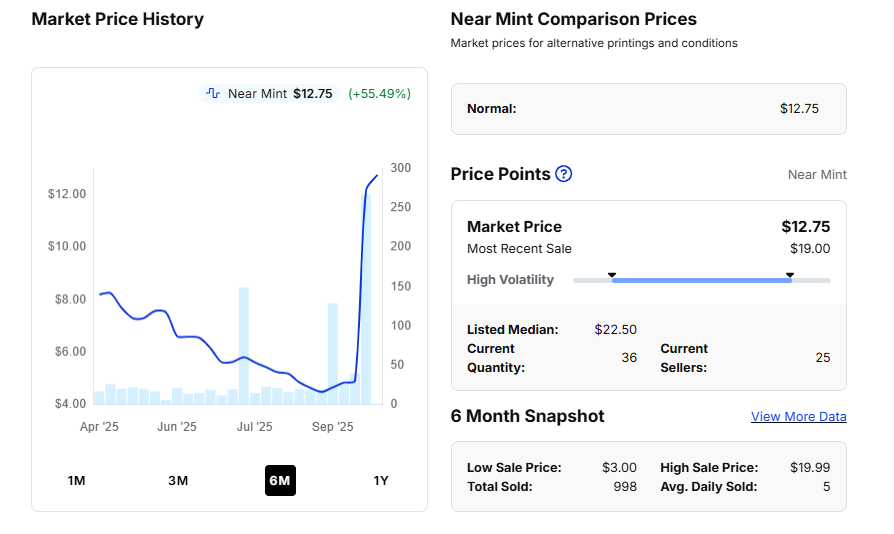Open the Price Points help question icon
Viewport: 894px width, 534px height.
tap(564, 174)
